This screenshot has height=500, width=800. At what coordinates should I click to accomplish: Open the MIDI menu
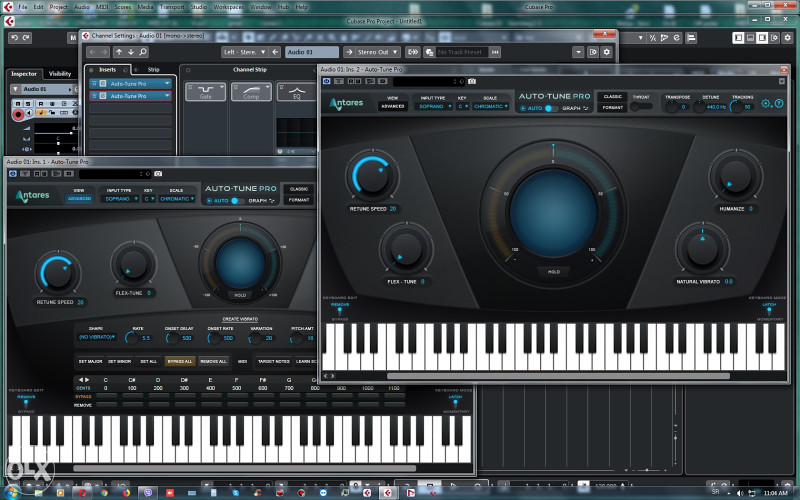(102, 7)
